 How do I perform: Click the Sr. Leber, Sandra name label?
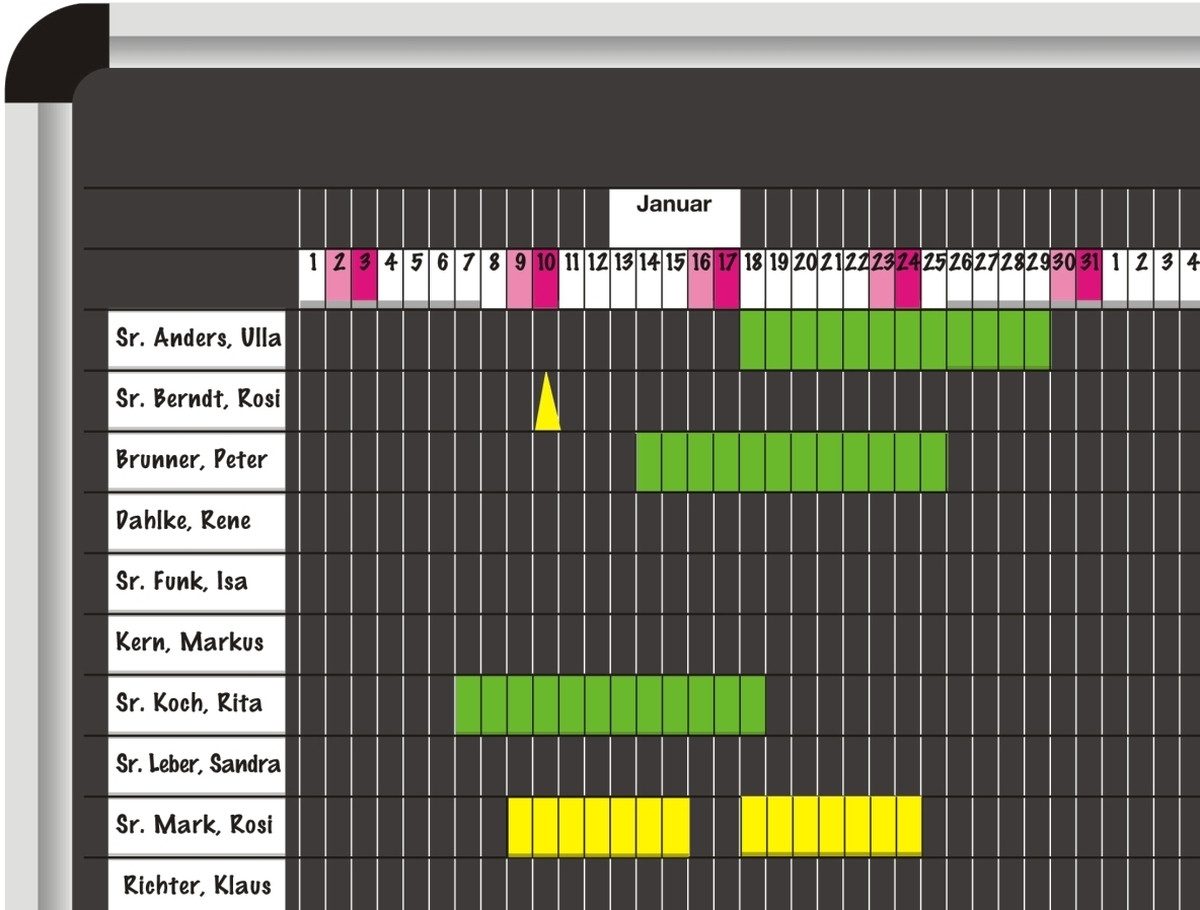(x=197, y=765)
